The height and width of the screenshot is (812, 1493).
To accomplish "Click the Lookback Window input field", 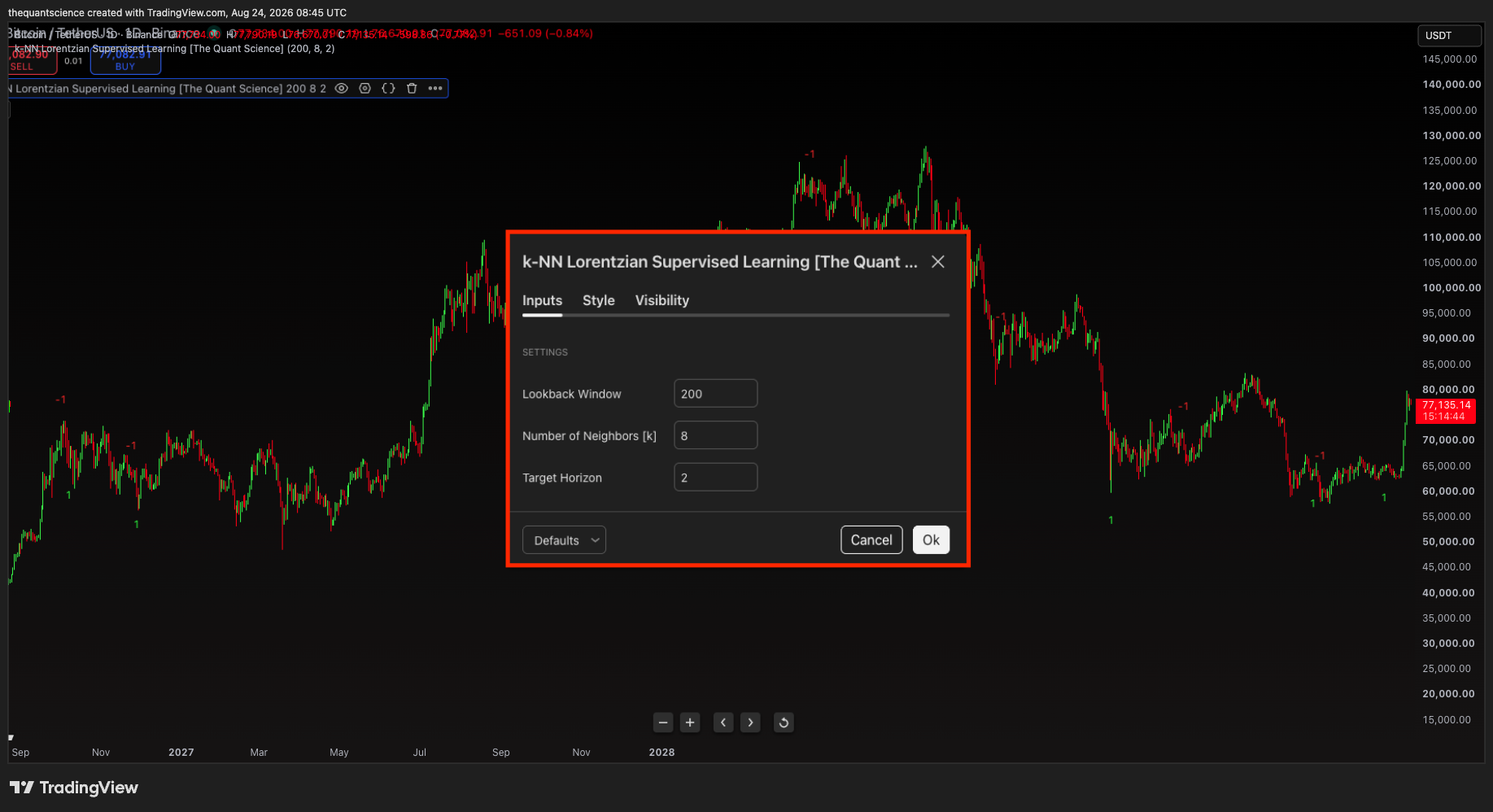I will click(716, 394).
